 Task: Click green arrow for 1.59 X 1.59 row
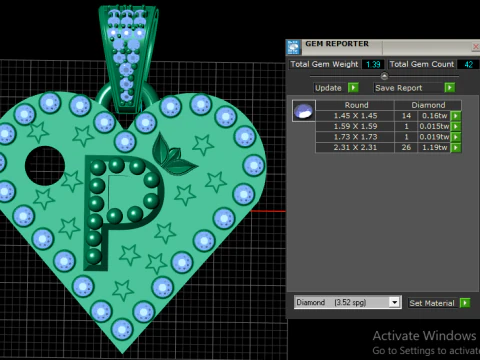tap(456, 126)
